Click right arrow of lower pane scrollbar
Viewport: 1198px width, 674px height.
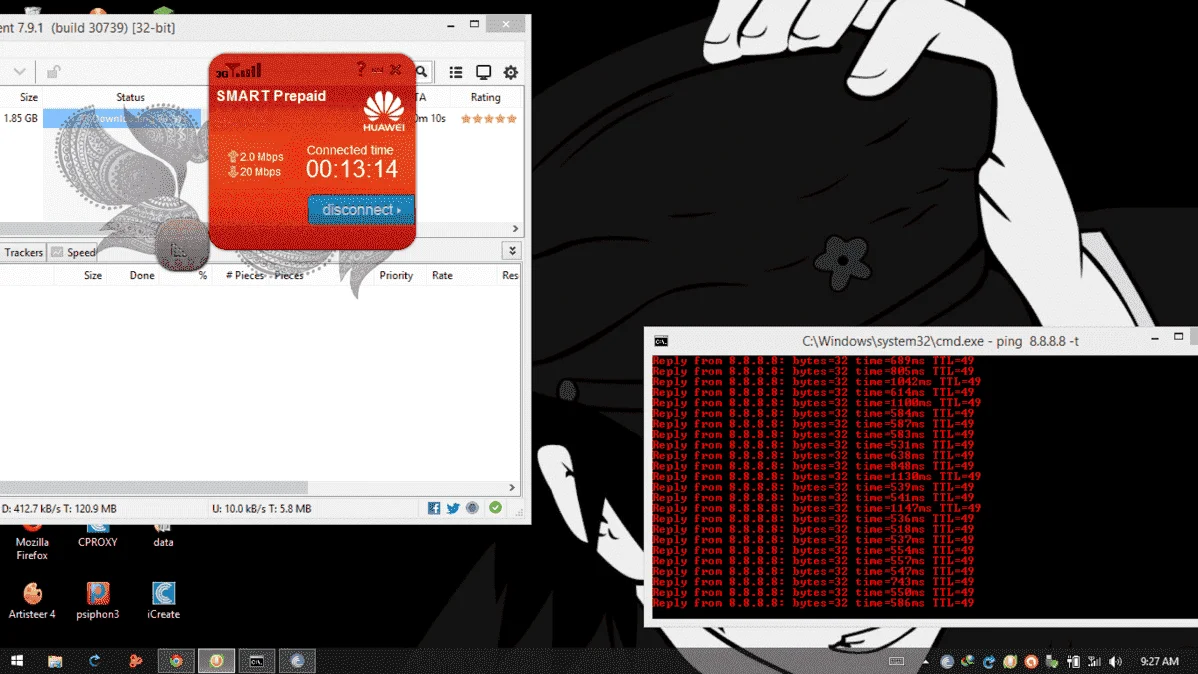click(512, 488)
